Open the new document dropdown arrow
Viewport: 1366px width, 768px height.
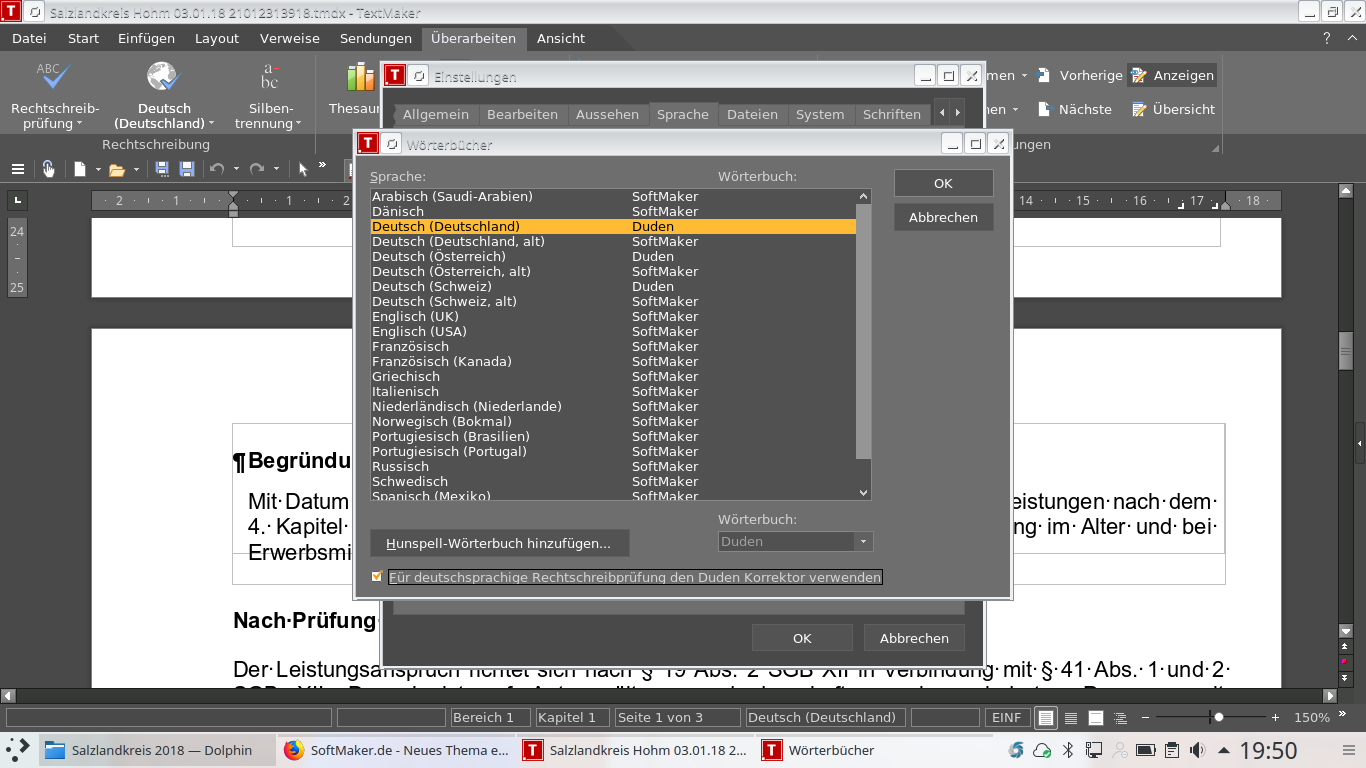(98, 170)
